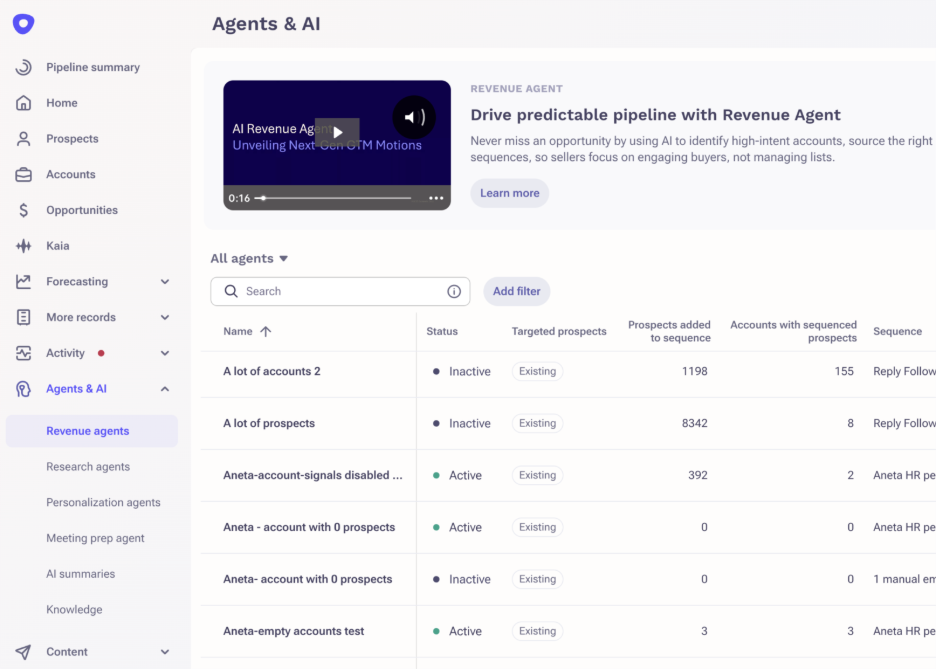The height and width of the screenshot is (669, 936).
Task: Select Revenue agents submenu item
Action: [x=92, y=431]
